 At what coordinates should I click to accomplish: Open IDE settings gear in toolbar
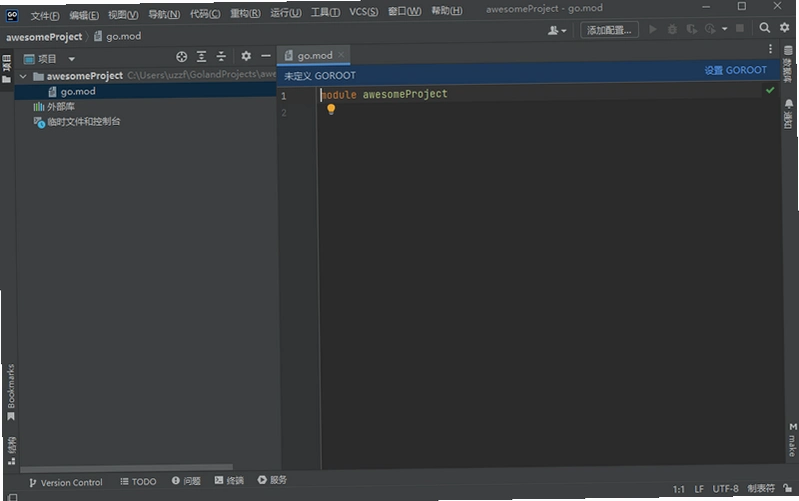[x=785, y=28]
